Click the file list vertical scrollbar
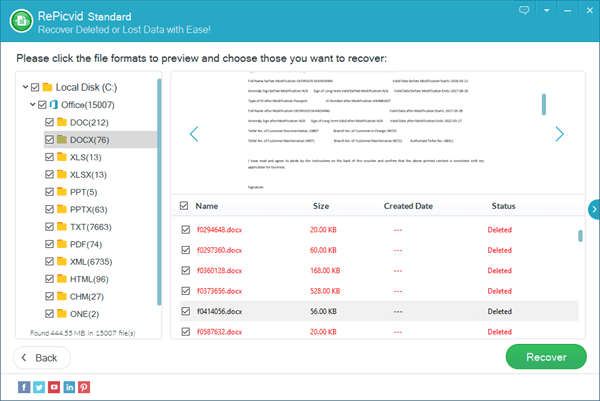Viewport: 600px width, 401px height. (x=581, y=236)
